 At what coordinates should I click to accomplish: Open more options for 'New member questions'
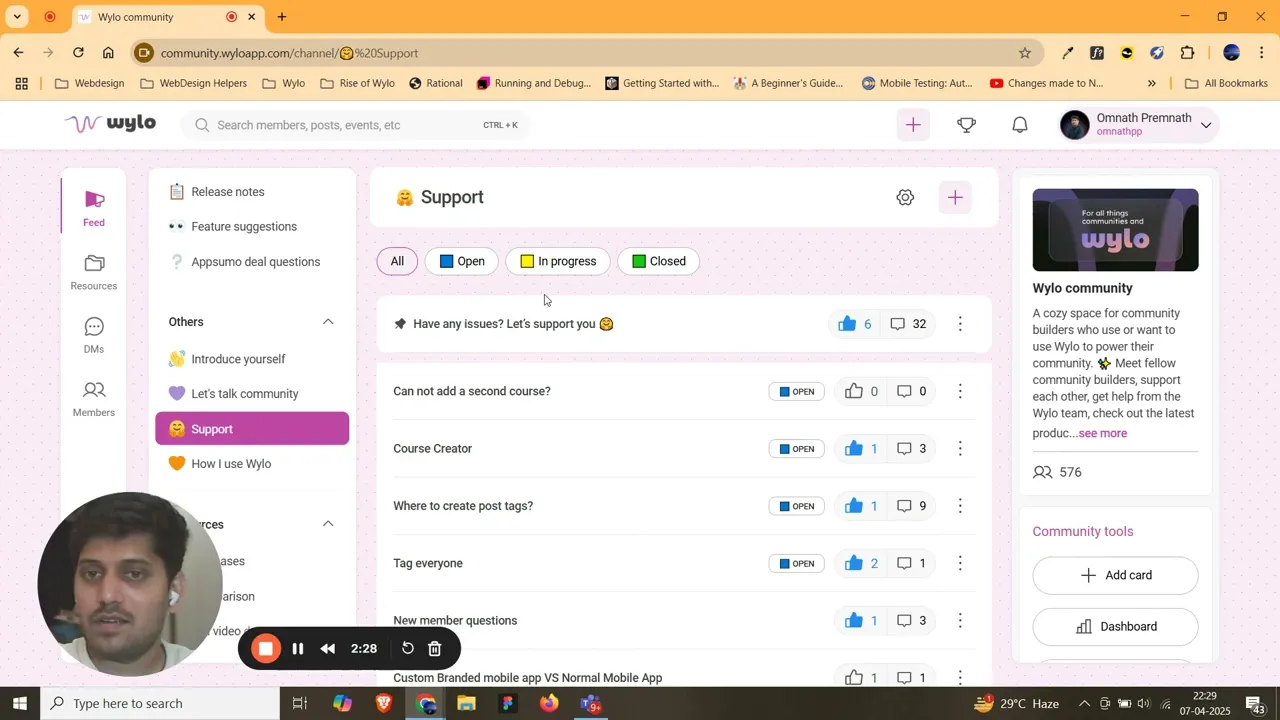(960, 621)
